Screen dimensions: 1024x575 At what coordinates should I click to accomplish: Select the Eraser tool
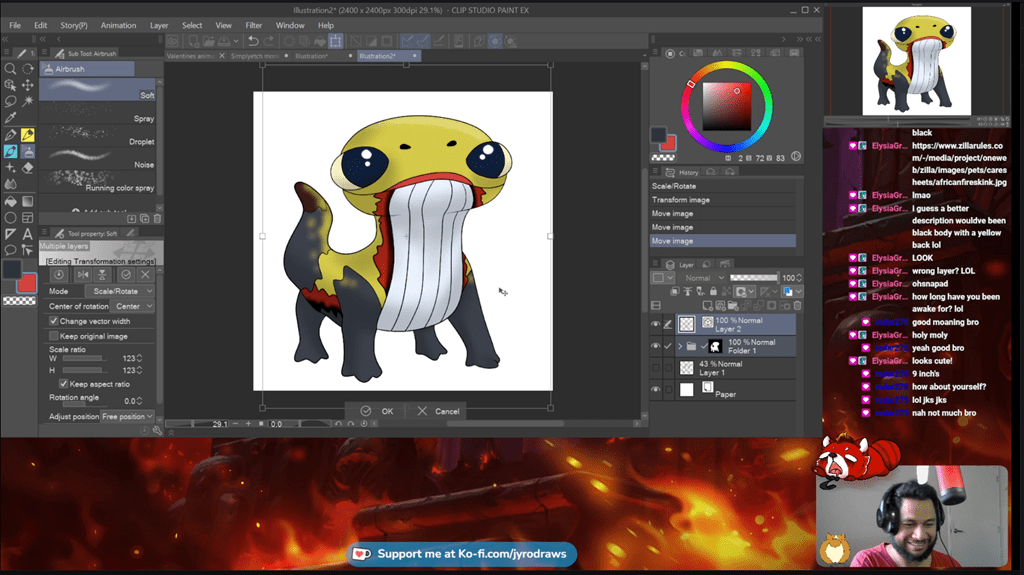tap(27, 168)
